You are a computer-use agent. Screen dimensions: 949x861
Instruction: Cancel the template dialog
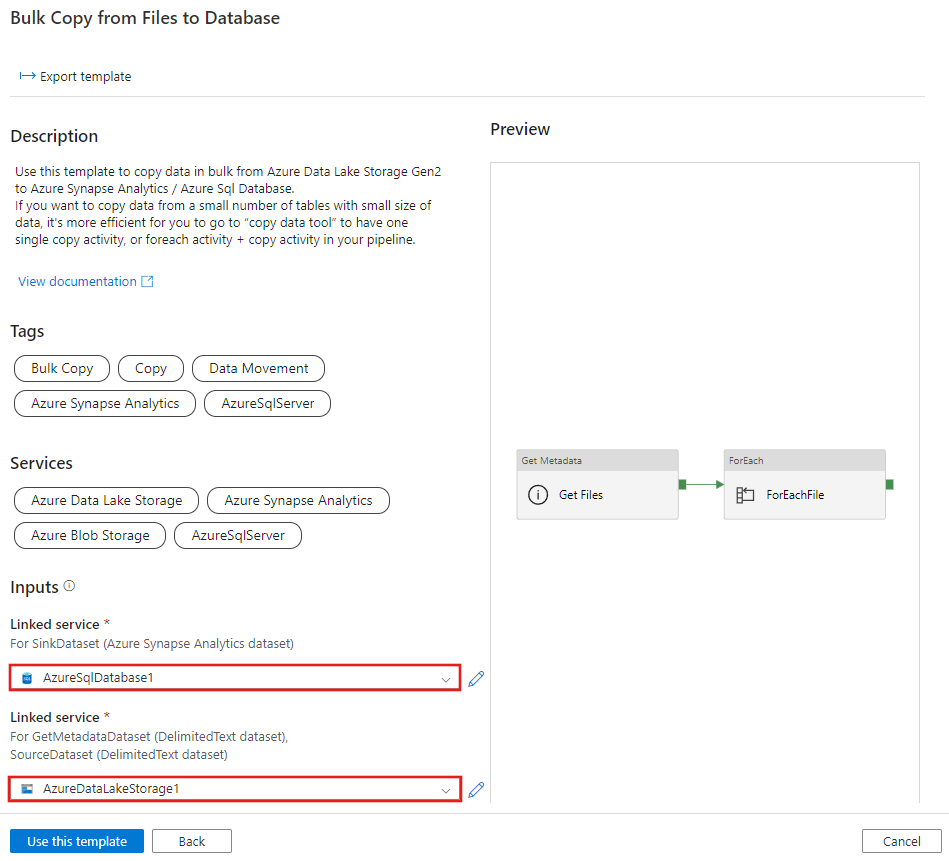pos(901,841)
